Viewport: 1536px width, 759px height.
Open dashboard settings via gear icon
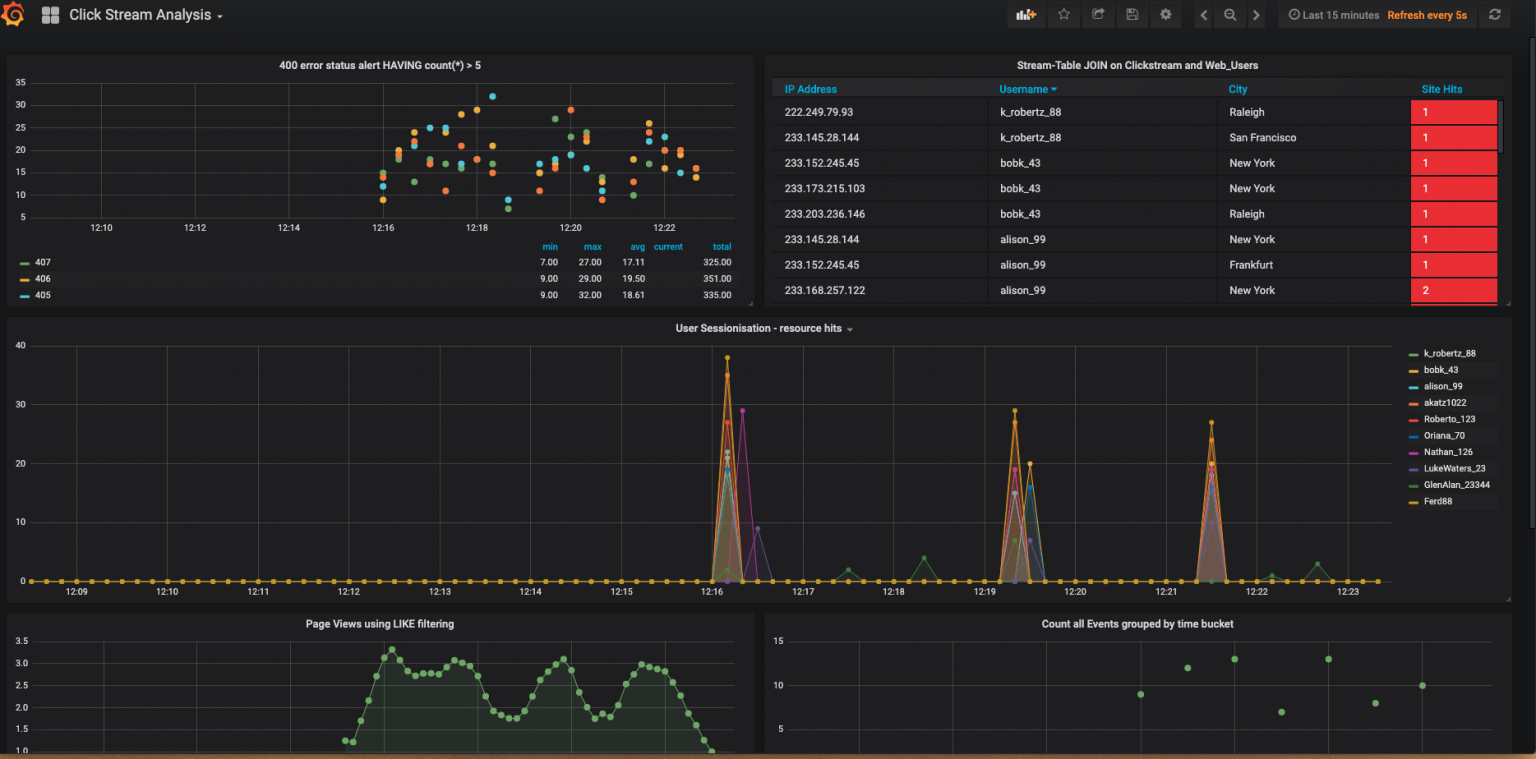point(1165,14)
